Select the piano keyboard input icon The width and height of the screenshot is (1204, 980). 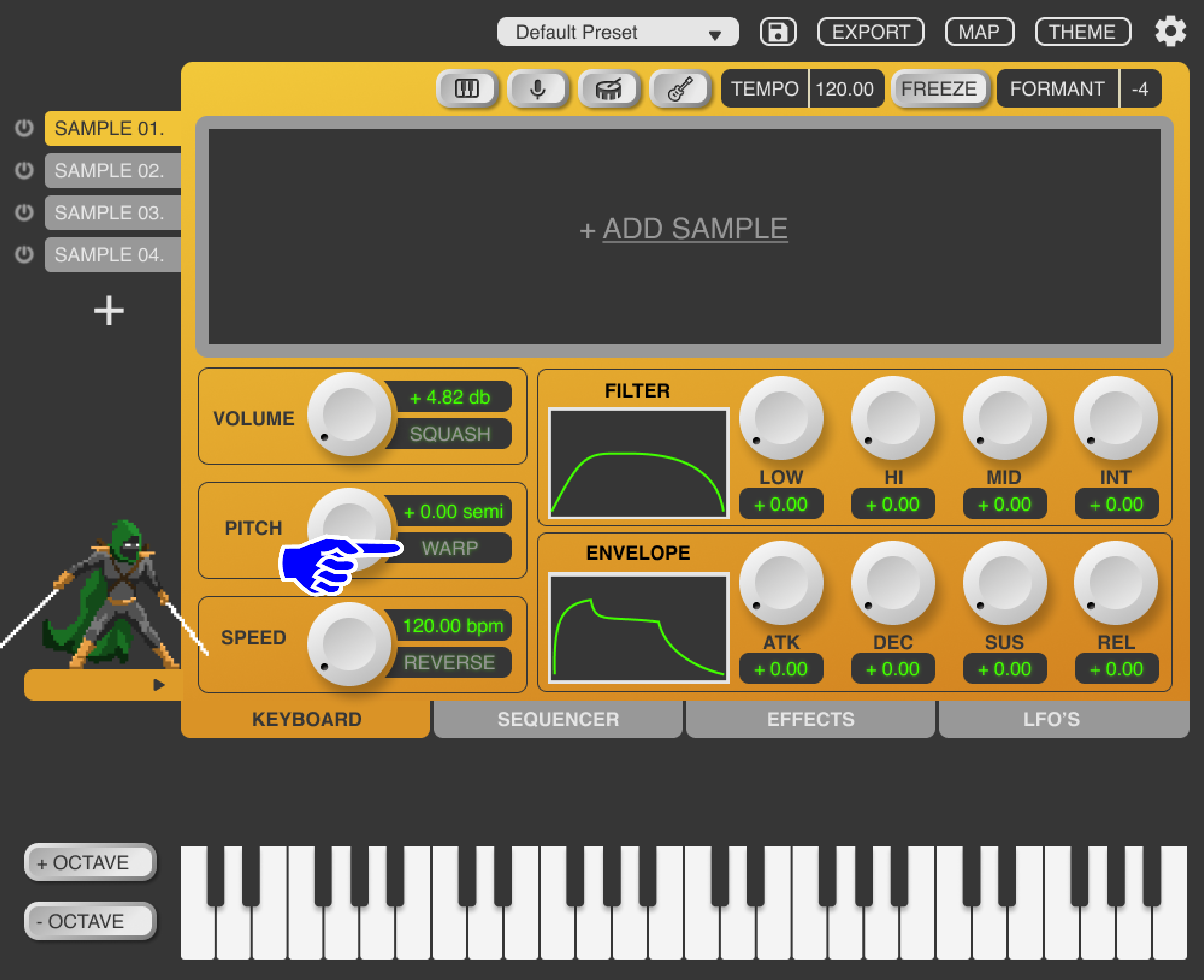[466, 88]
